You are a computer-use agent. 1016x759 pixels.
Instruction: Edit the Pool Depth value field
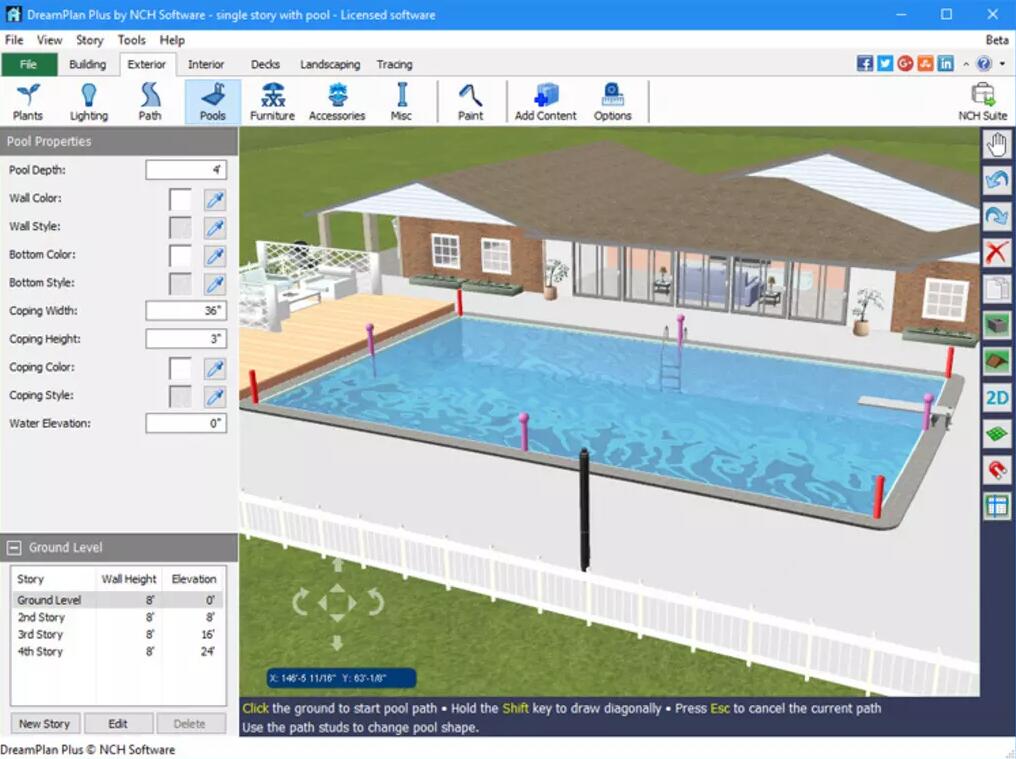click(186, 169)
